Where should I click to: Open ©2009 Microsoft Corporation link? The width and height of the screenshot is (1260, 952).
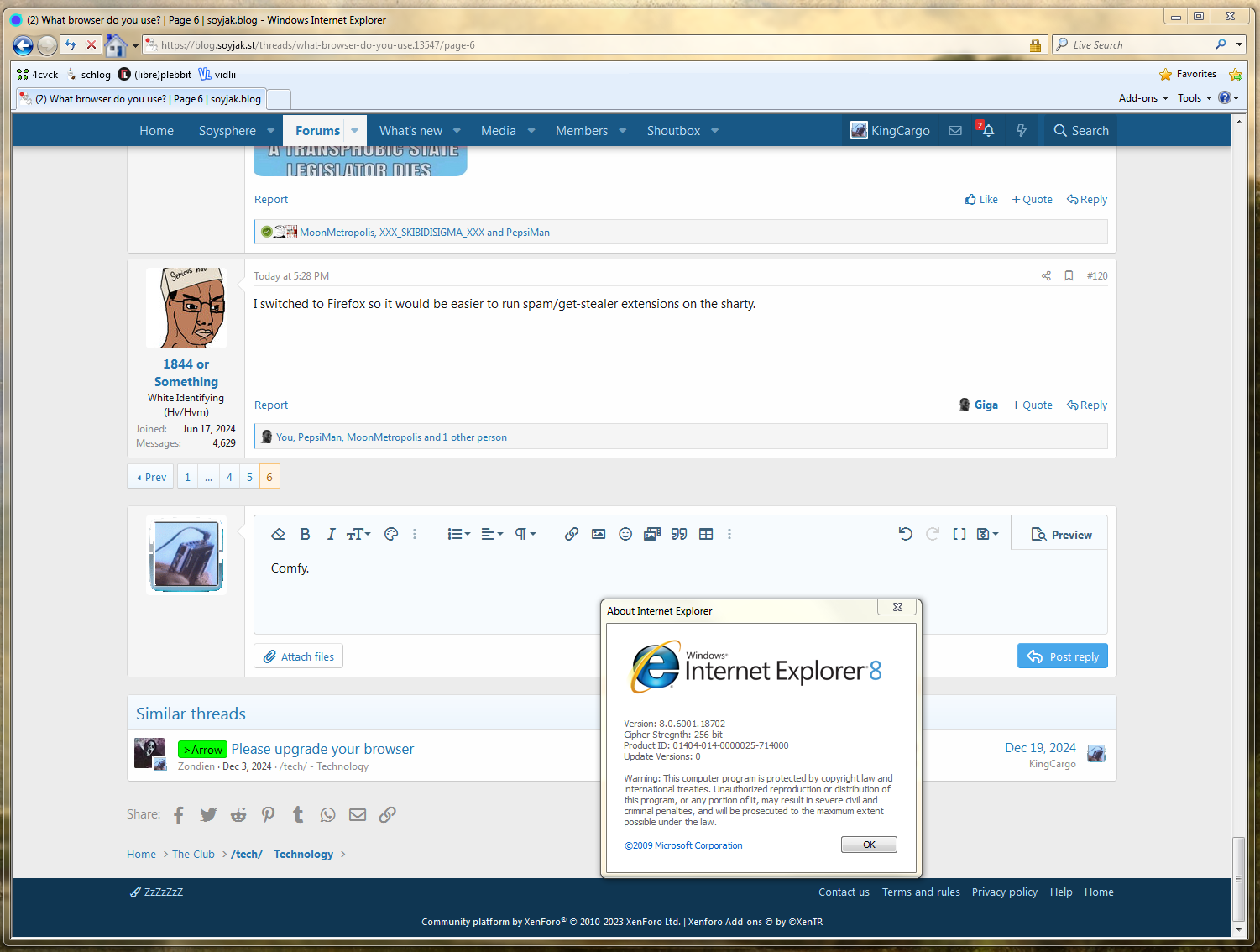coord(683,845)
